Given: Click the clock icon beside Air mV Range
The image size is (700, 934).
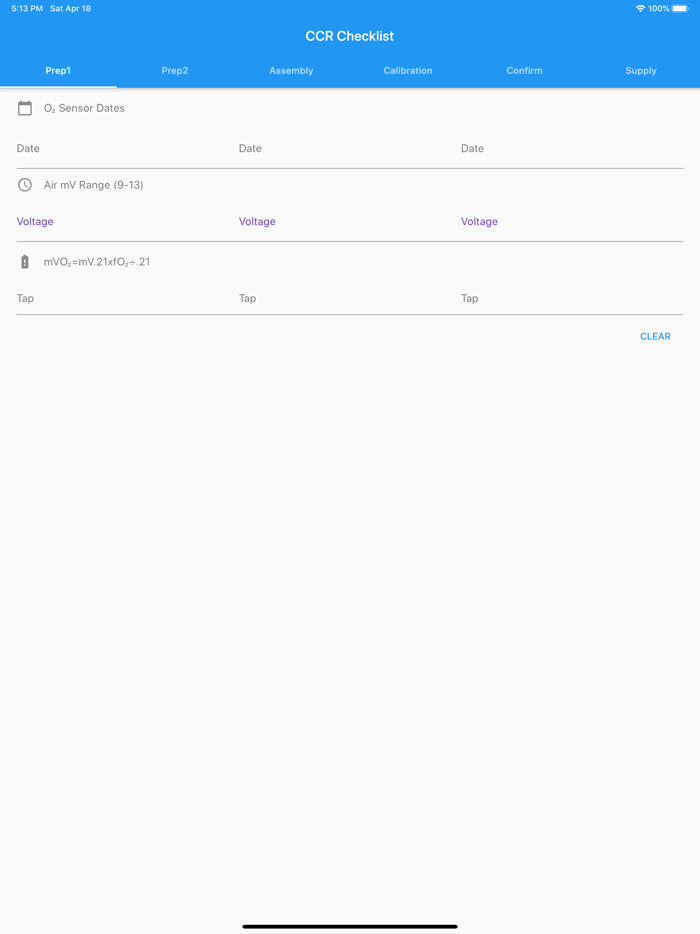Looking at the screenshot, I should click(25, 185).
